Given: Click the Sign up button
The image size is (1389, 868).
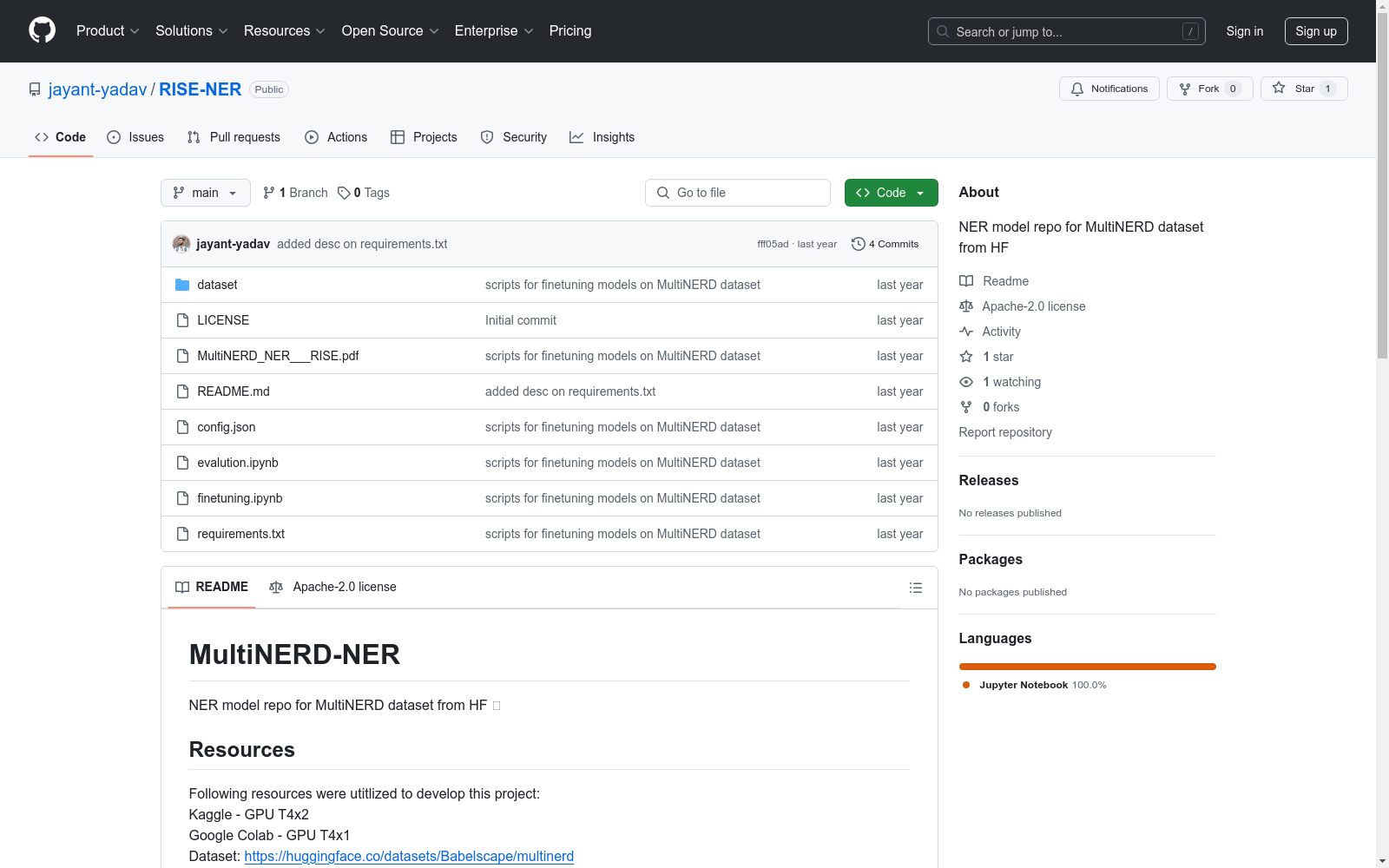Looking at the screenshot, I should point(1316,31).
